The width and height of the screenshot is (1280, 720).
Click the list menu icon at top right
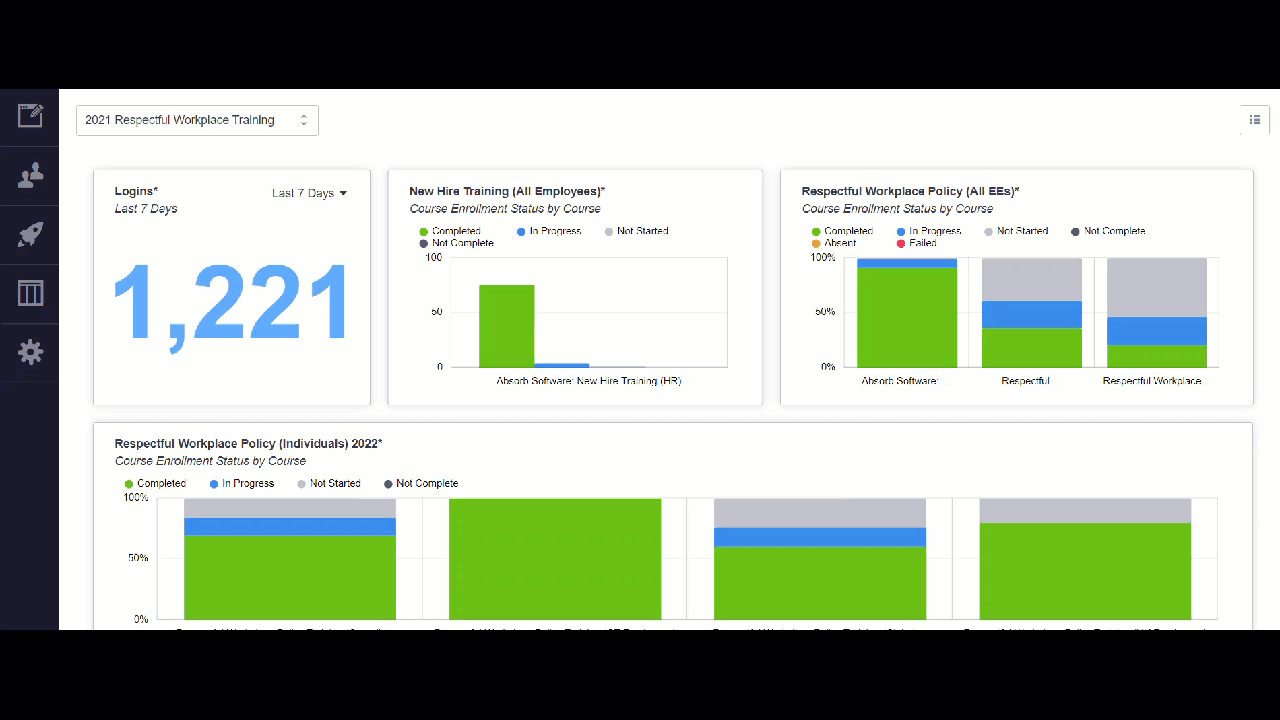(1255, 120)
